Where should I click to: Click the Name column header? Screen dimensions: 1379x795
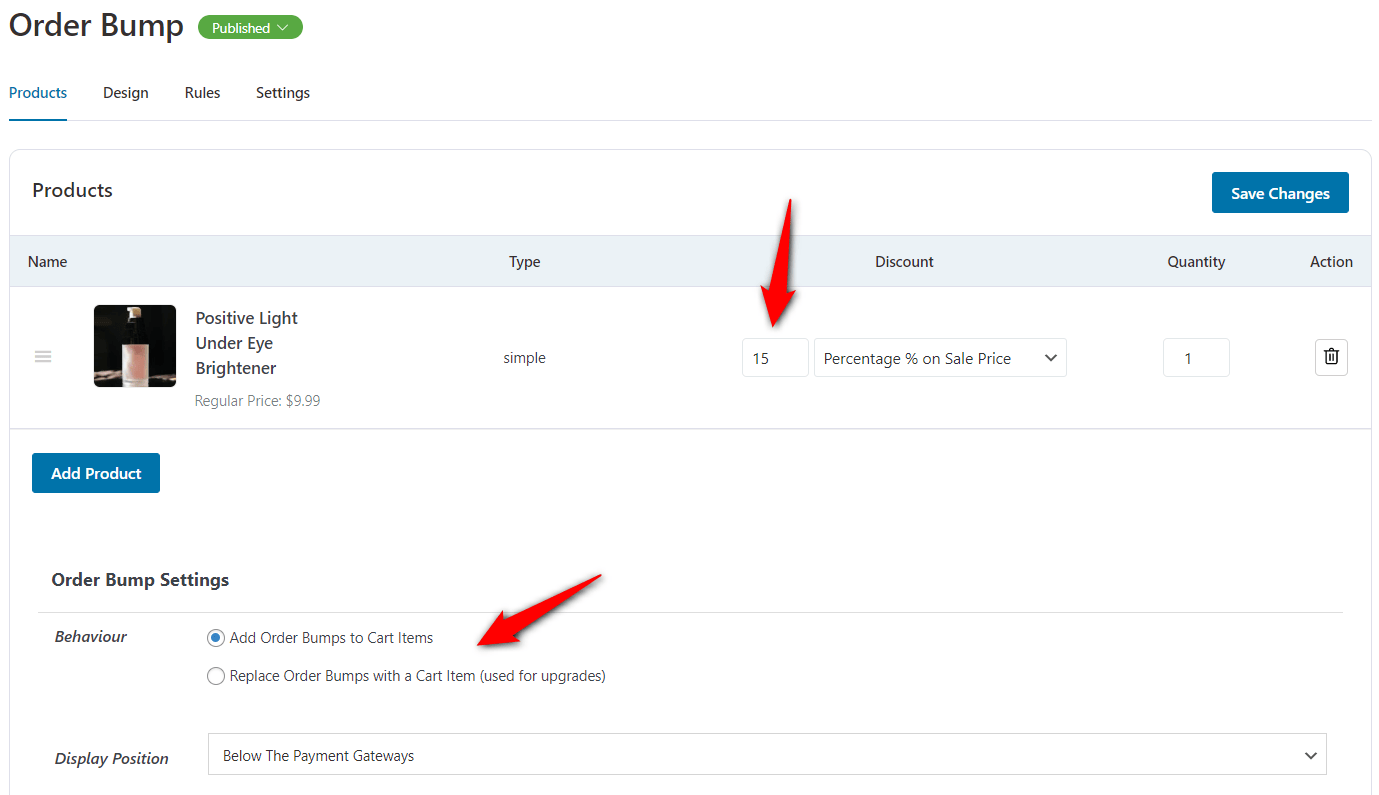tap(48, 262)
